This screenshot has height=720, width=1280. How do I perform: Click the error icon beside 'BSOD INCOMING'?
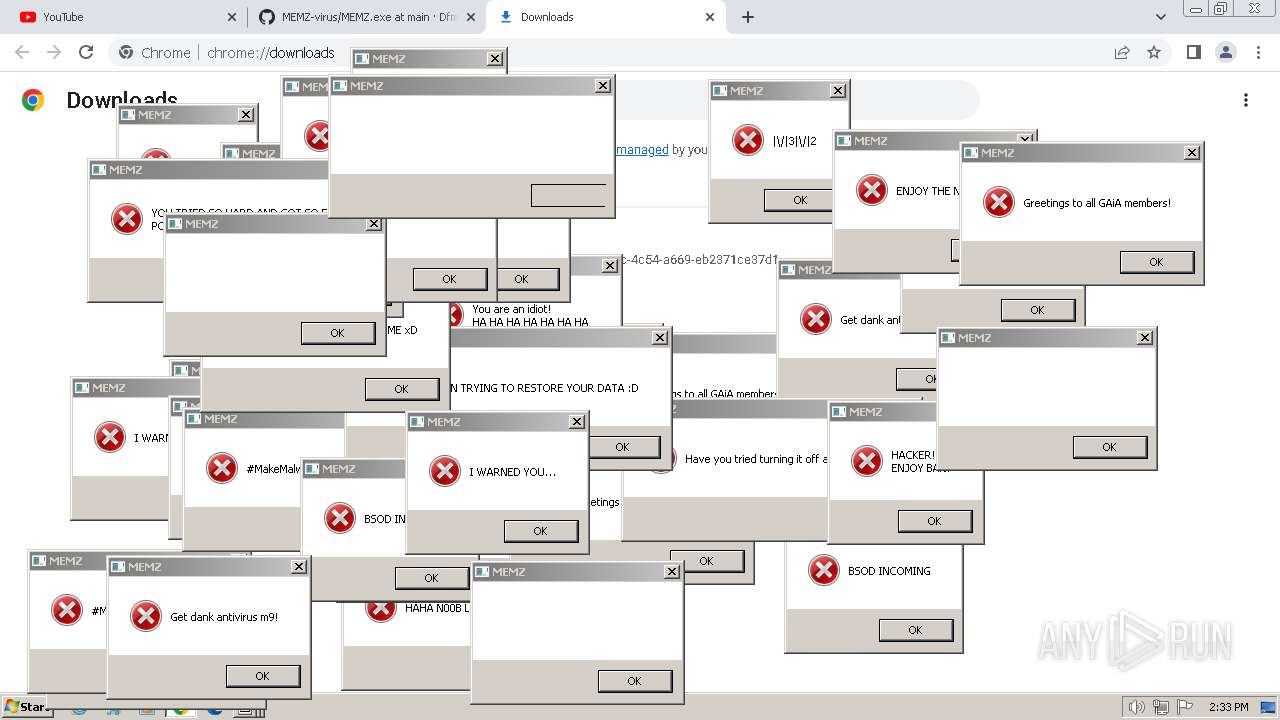pyautogui.click(x=824, y=570)
